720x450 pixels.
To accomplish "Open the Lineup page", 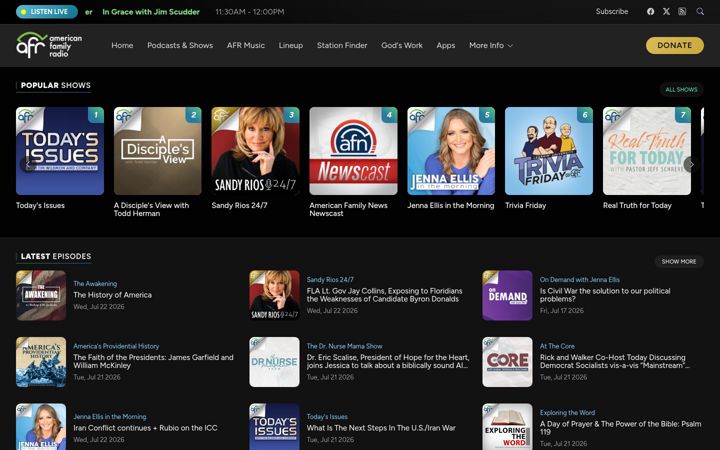I will (291, 45).
